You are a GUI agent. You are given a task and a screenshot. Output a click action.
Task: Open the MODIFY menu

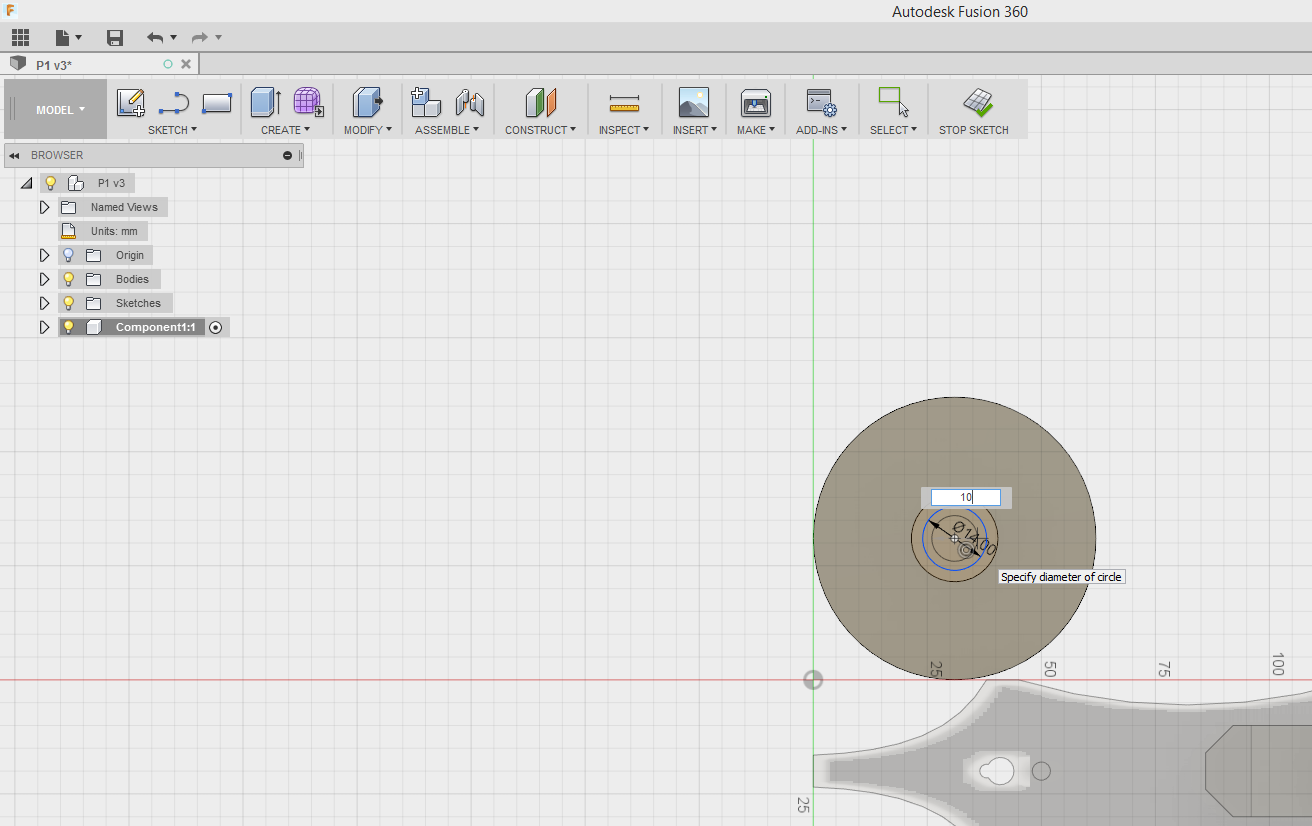(x=367, y=130)
